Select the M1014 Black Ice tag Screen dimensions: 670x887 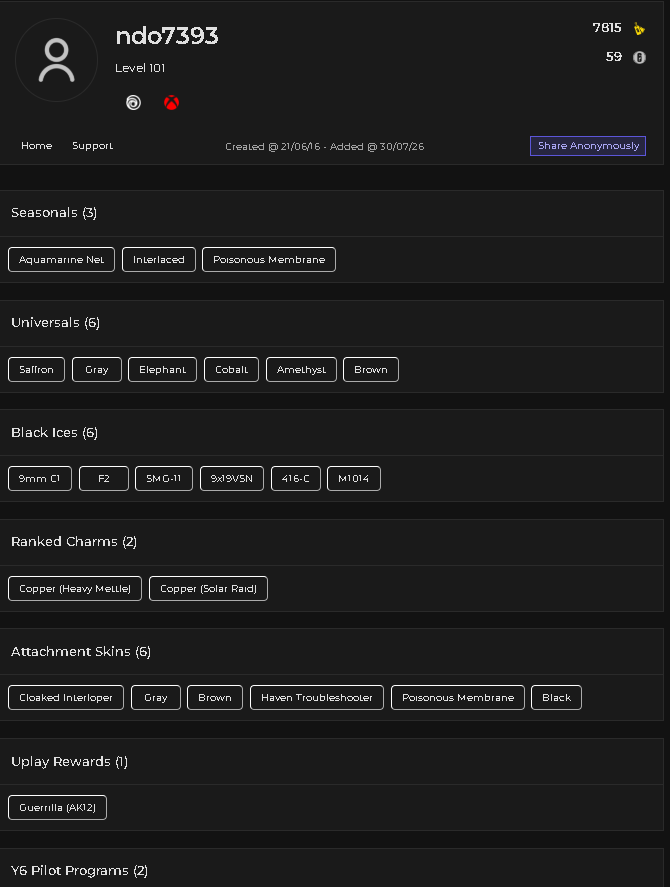point(354,479)
